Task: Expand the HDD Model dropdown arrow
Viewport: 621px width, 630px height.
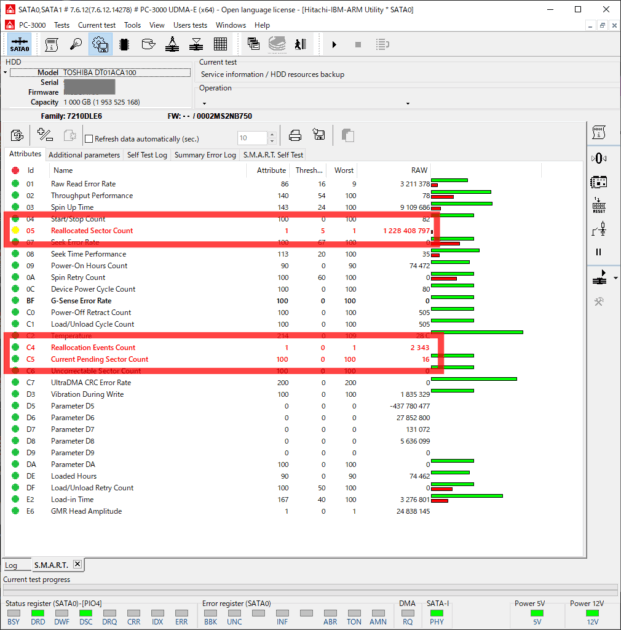Action: (6, 73)
